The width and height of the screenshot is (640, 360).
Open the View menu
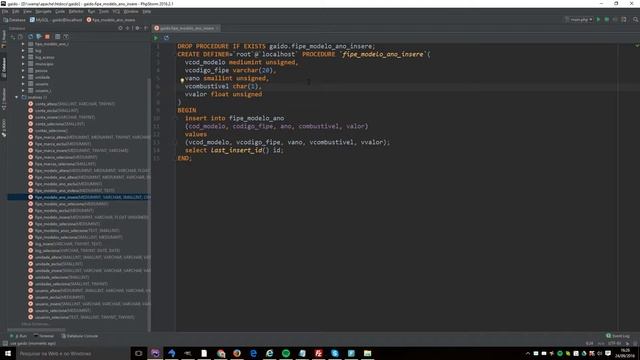[x=27, y=11]
